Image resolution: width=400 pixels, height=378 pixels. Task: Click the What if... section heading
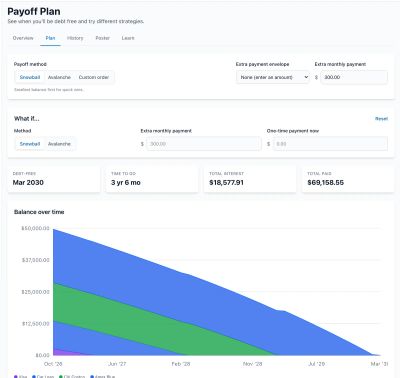pos(27,119)
